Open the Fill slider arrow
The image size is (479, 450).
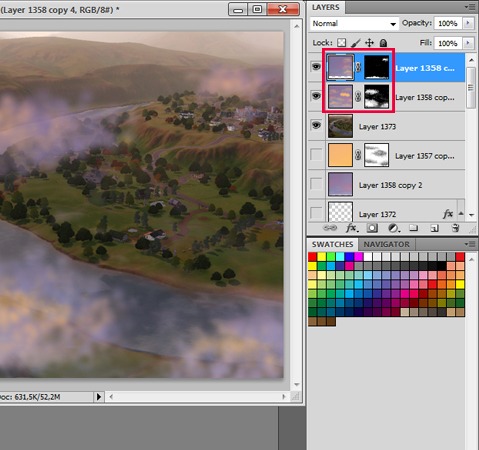(x=468, y=43)
